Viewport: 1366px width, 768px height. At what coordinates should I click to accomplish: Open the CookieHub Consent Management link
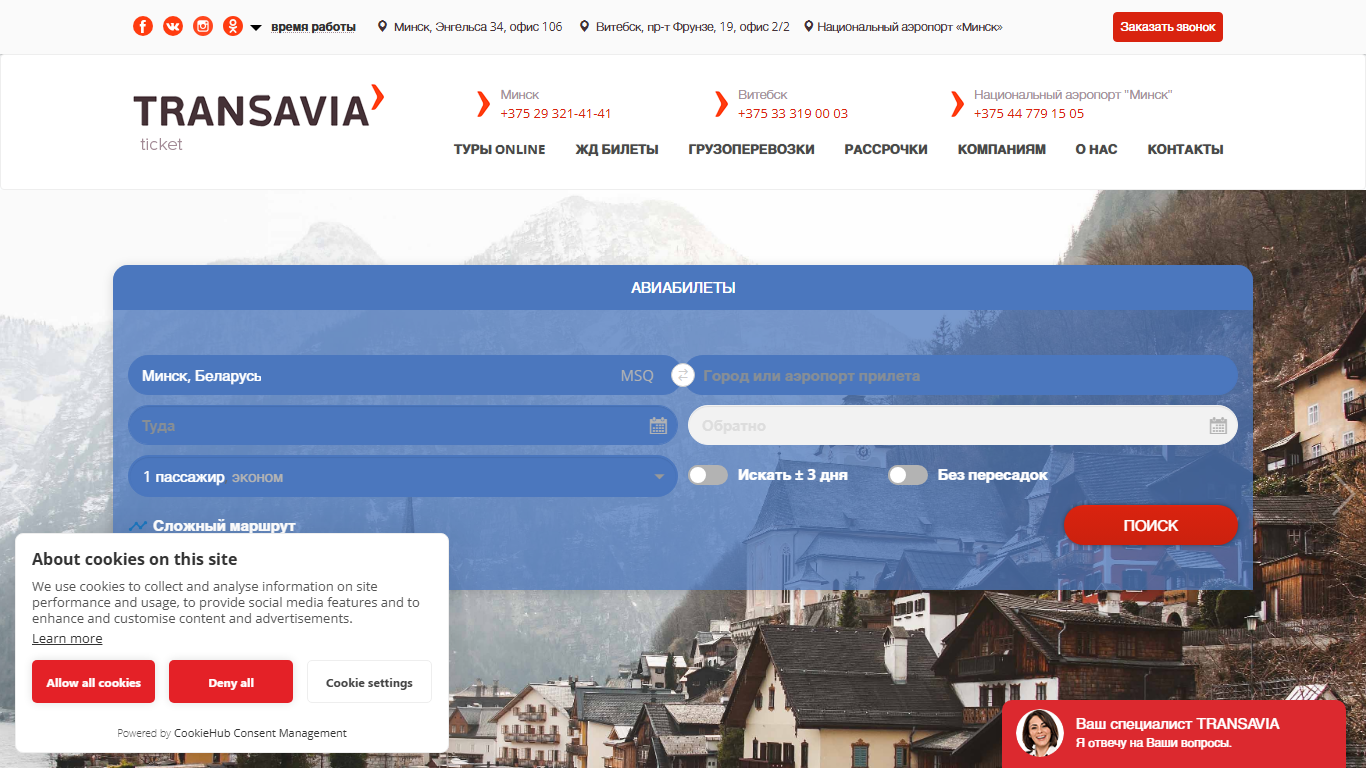260,733
